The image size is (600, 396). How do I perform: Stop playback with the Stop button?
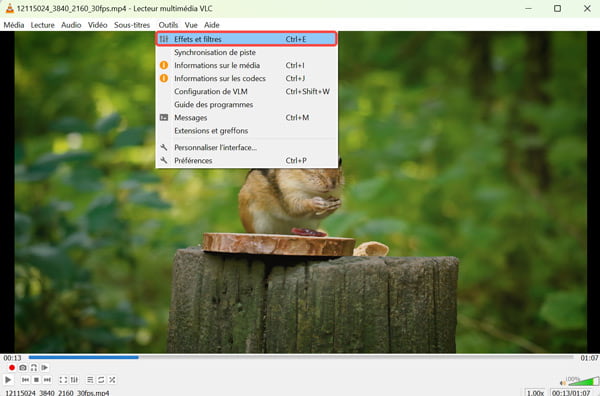coord(36,380)
